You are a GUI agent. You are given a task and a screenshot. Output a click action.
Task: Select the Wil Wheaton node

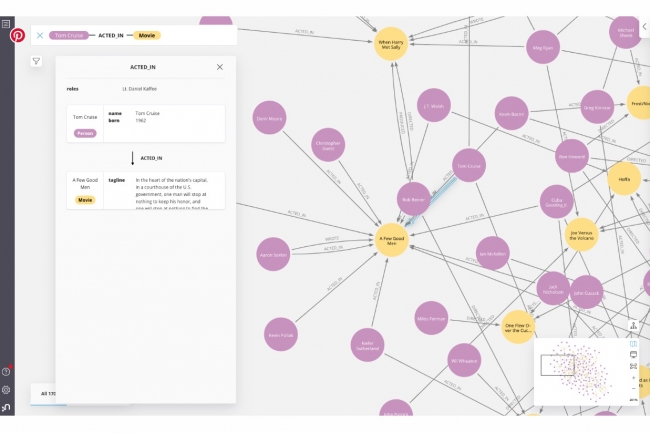coord(464,360)
